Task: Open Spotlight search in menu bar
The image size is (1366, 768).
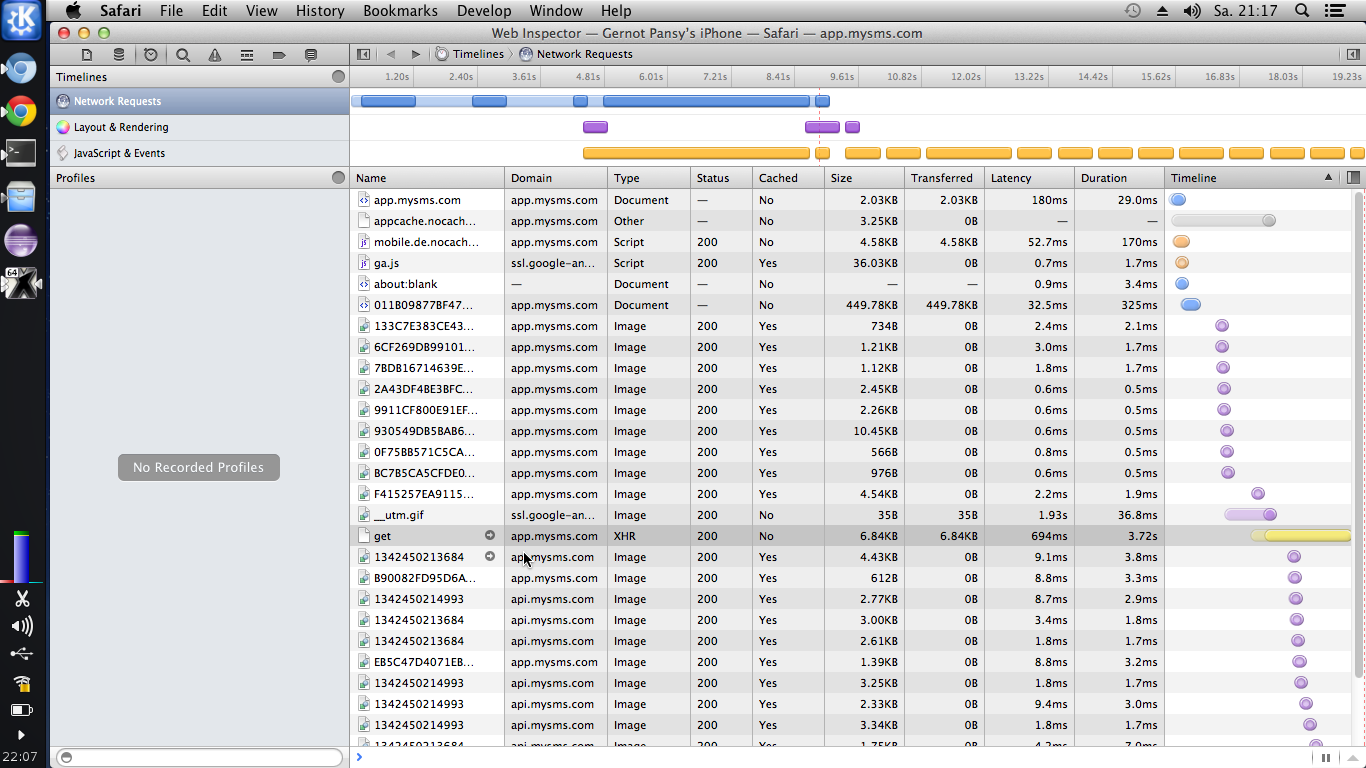Action: pyautogui.click(x=1302, y=11)
